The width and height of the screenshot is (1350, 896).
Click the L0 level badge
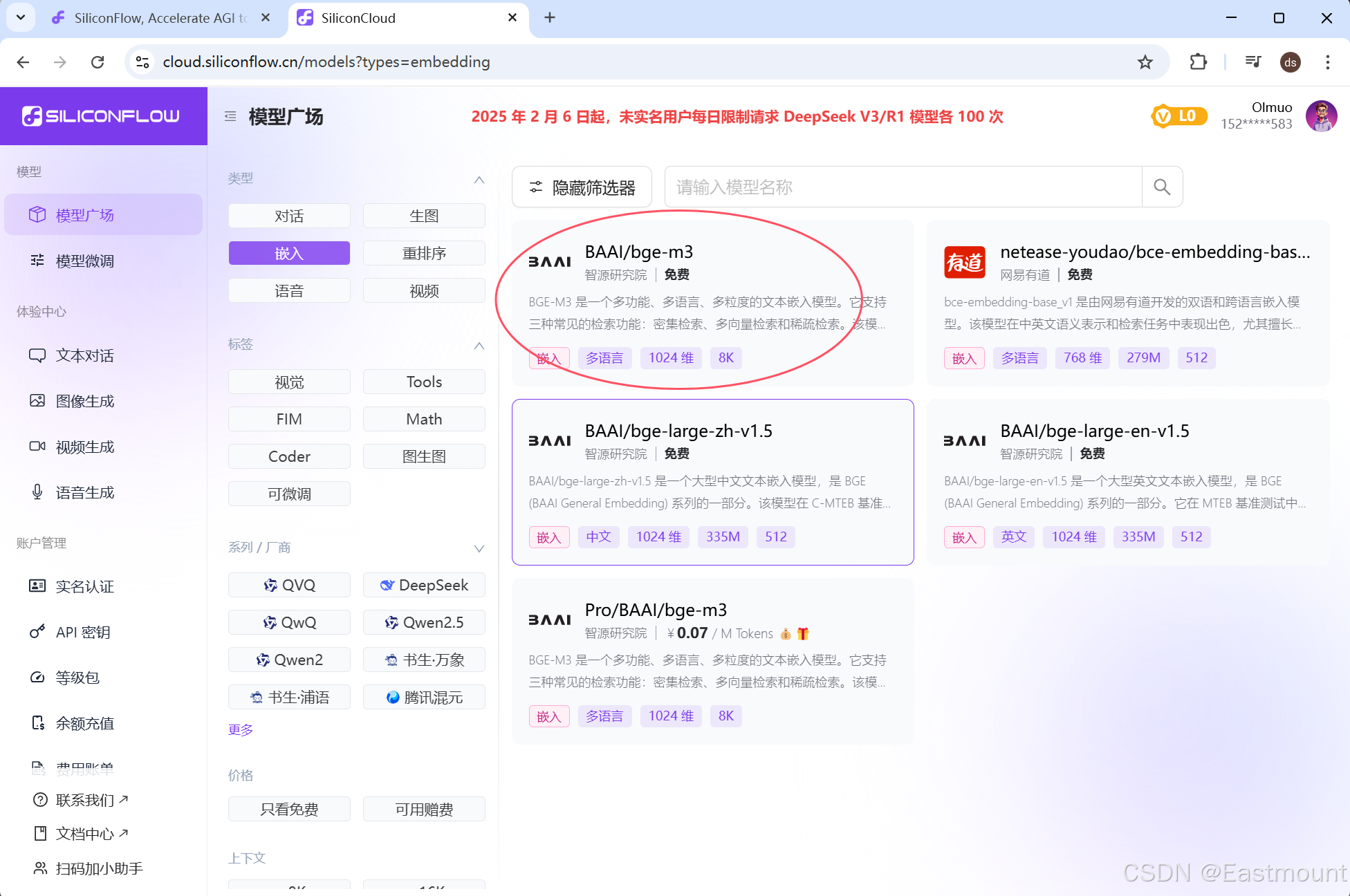[x=1179, y=116]
